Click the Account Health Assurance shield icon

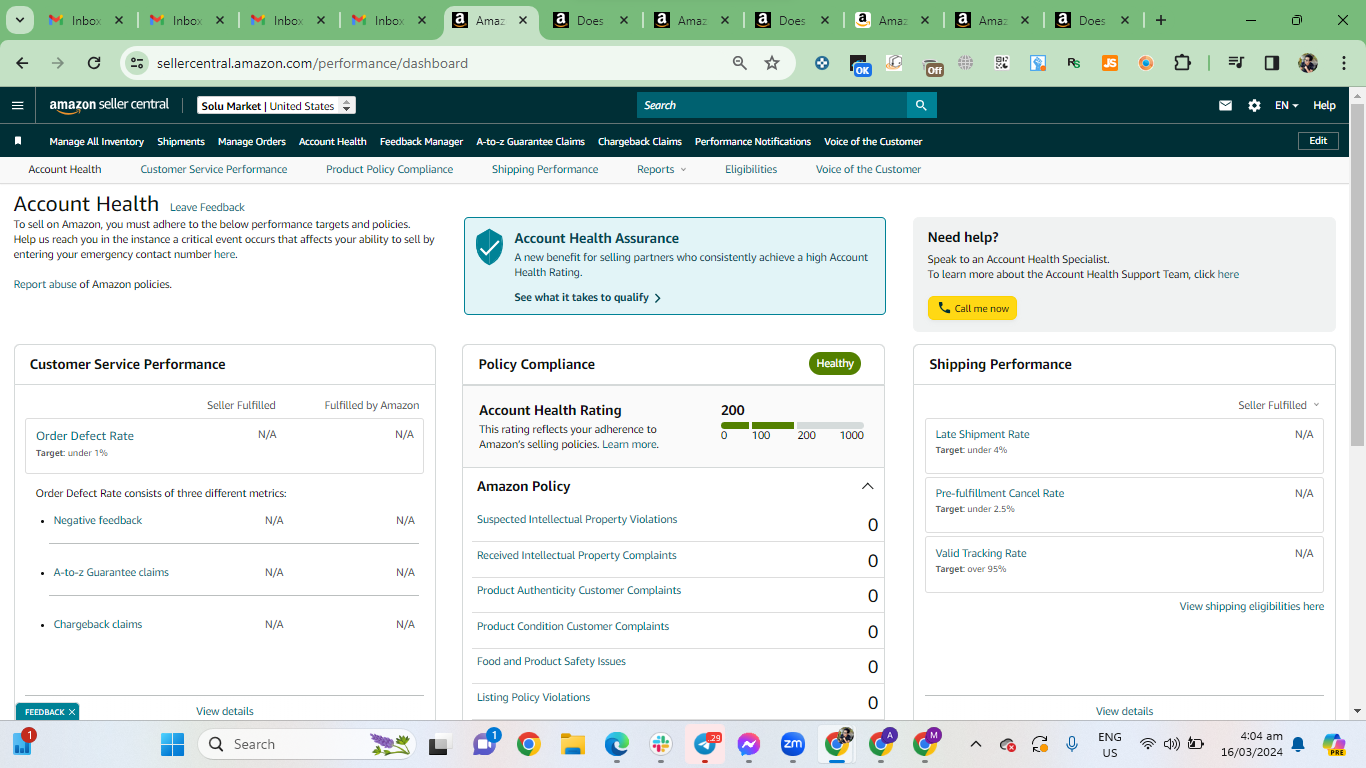[489, 246]
